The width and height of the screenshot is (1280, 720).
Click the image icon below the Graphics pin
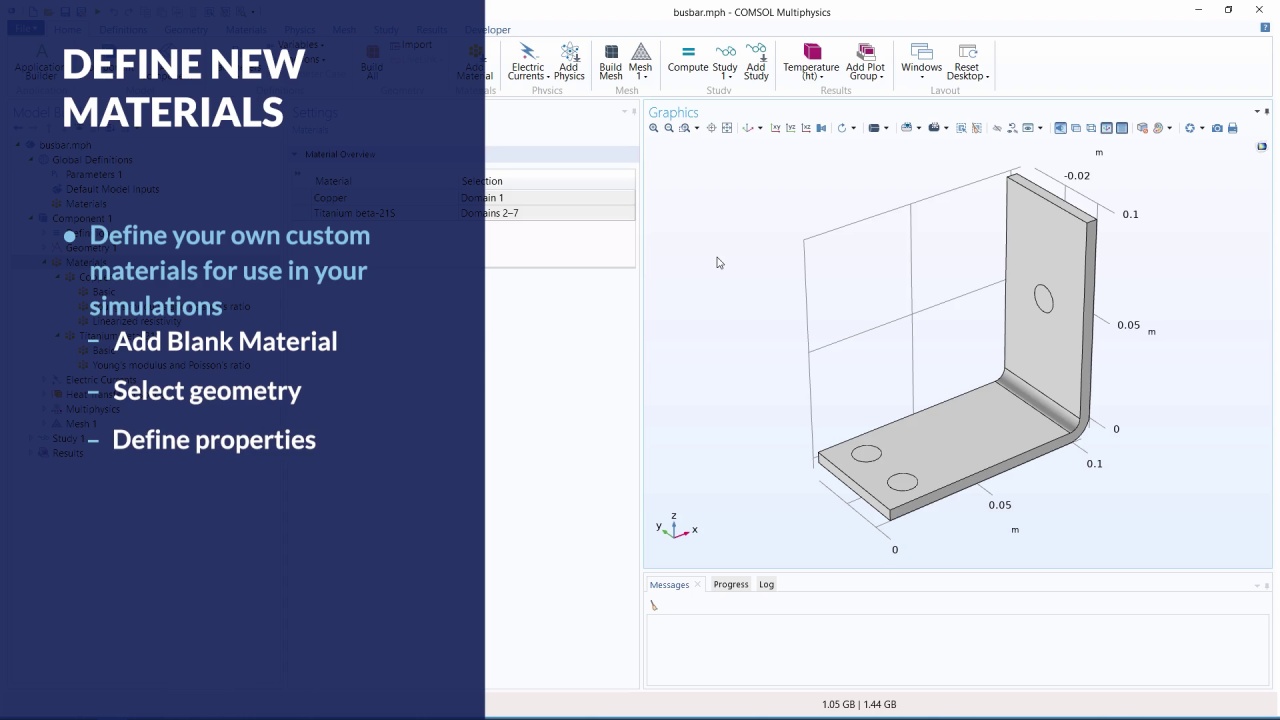(x=1262, y=147)
